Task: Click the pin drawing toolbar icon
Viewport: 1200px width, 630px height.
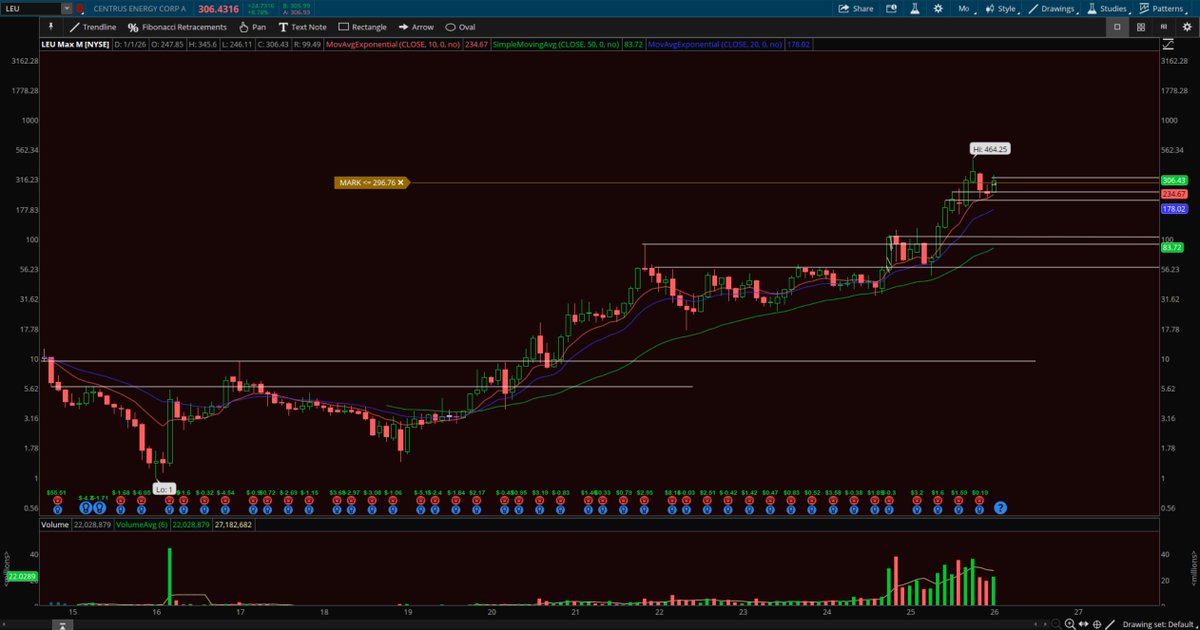Action: [x=50, y=27]
